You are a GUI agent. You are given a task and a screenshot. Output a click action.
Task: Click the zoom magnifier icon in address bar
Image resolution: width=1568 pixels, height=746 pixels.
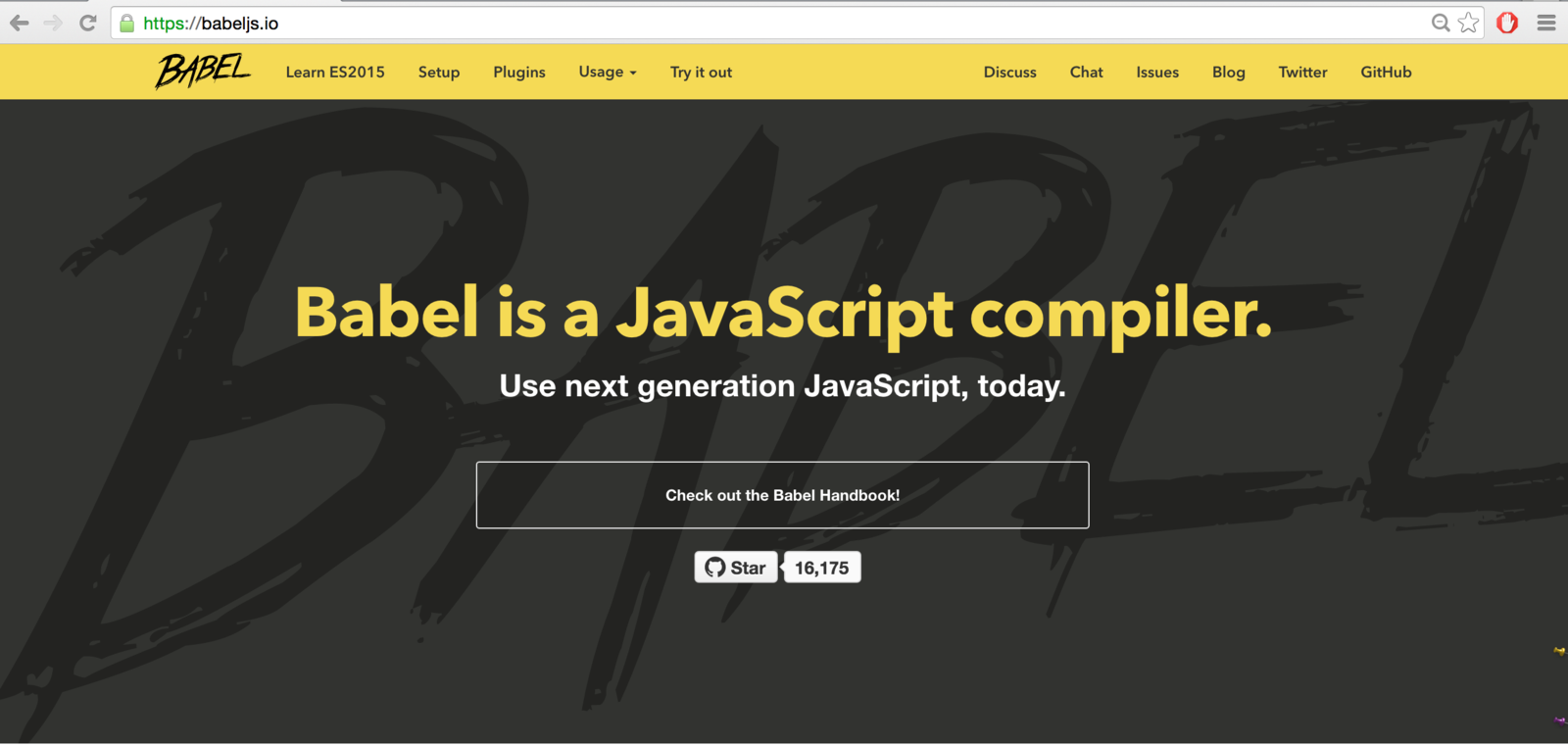coord(1440,23)
